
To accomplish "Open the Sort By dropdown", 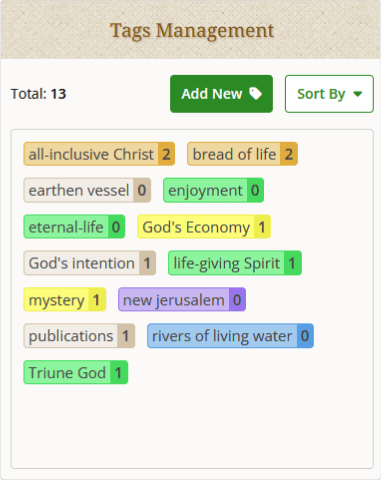I will (x=329, y=94).
